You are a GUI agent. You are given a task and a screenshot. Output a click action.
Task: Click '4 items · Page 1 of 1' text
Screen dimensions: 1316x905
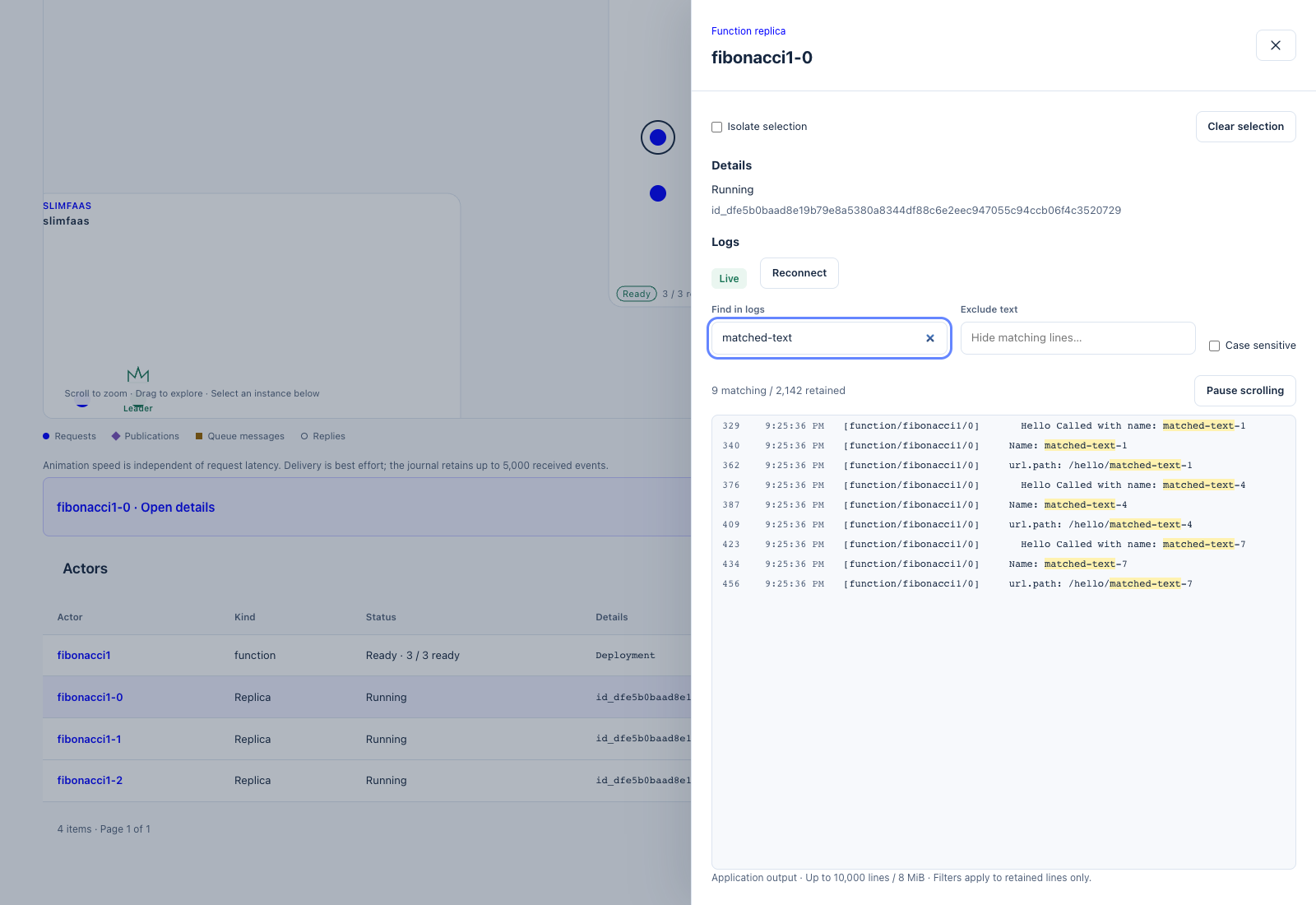(104, 829)
